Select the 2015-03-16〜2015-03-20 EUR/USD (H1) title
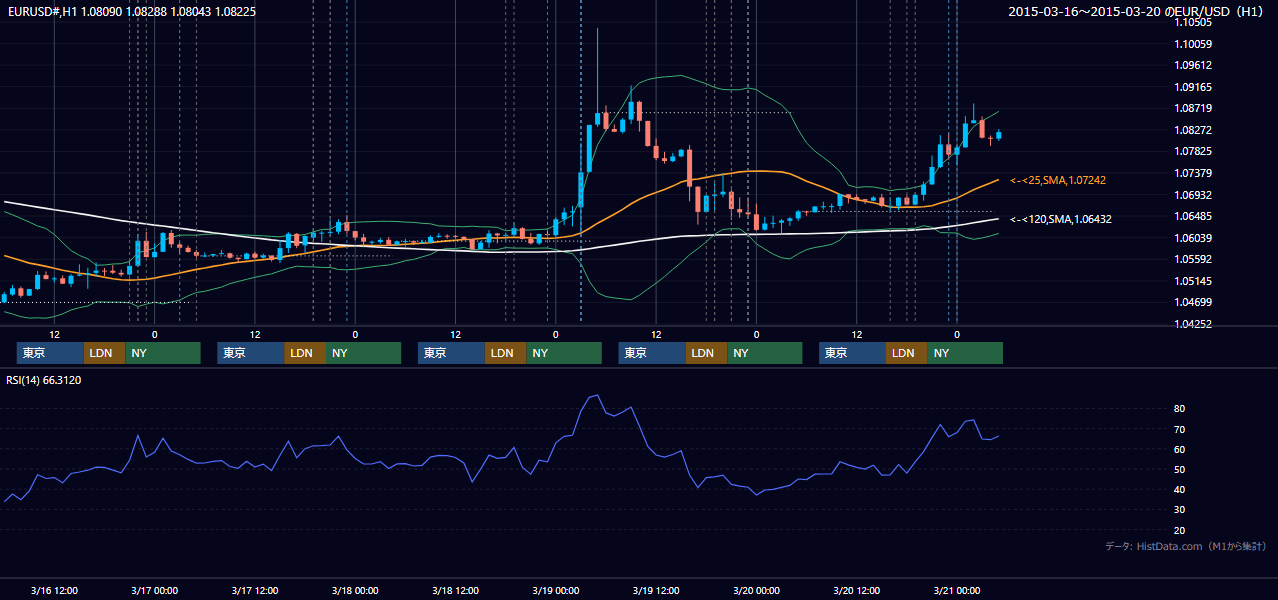Screen dimensions: 1278x600 [1138, 12]
